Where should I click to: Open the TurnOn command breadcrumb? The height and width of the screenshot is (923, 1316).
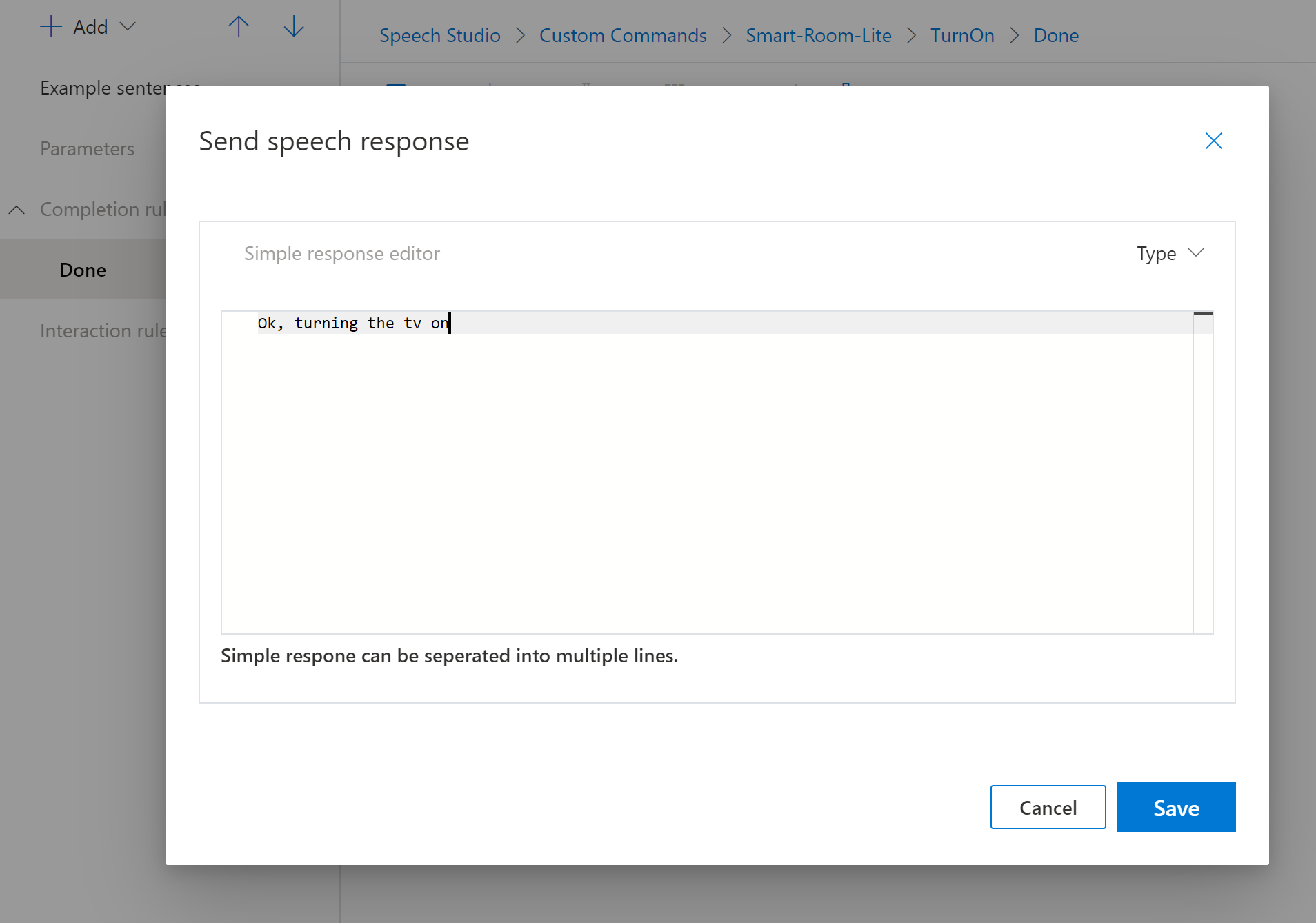(x=962, y=35)
